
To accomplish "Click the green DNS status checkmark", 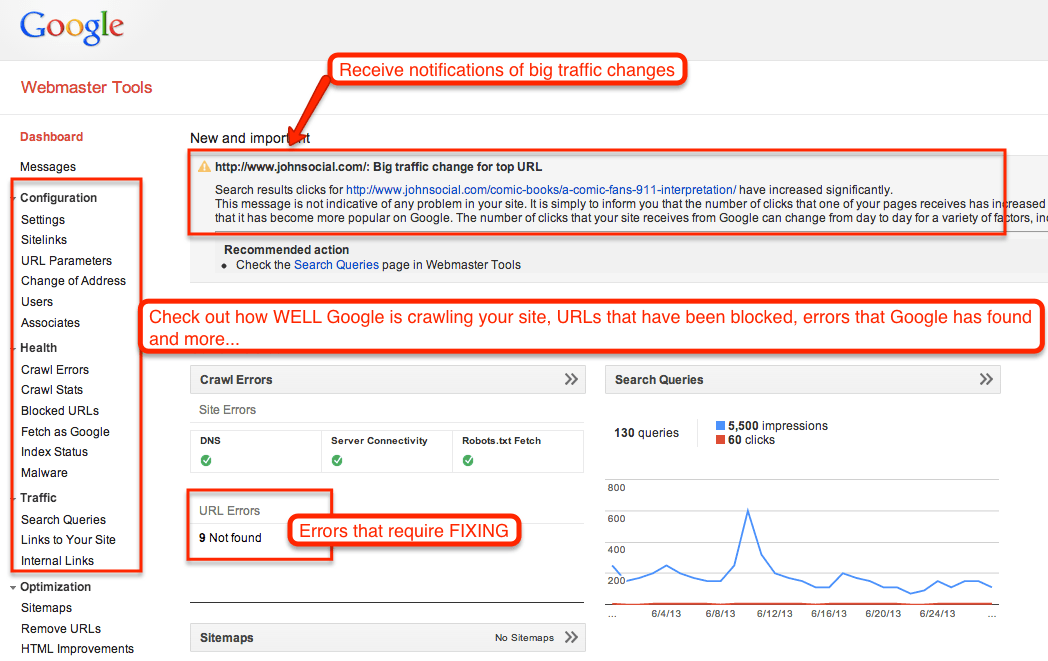I will pyautogui.click(x=207, y=461).
